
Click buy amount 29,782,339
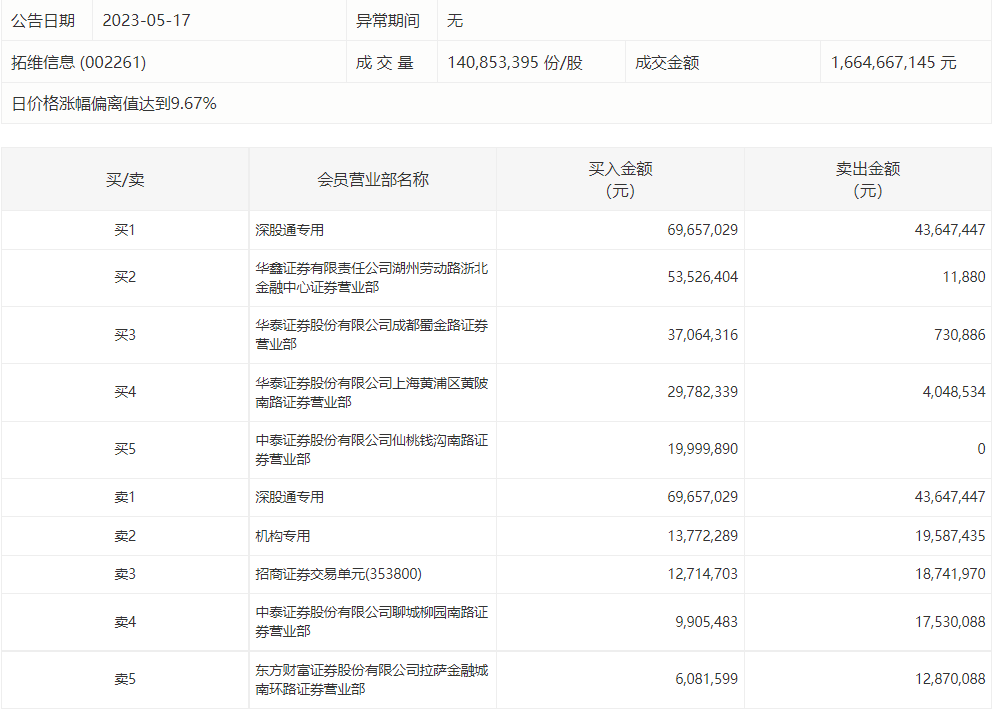(x=702, y=392)
